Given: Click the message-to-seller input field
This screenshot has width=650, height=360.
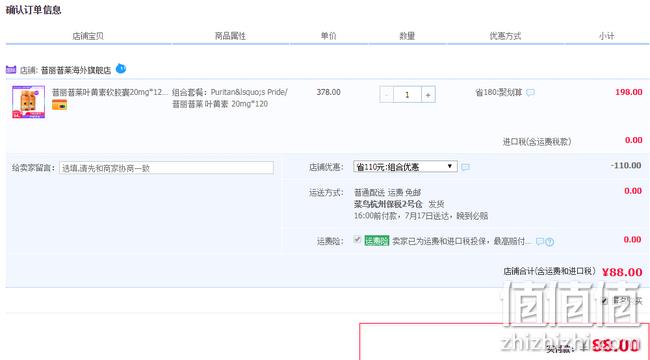Looking at the screenshot, I should click(x=166, y=168).
